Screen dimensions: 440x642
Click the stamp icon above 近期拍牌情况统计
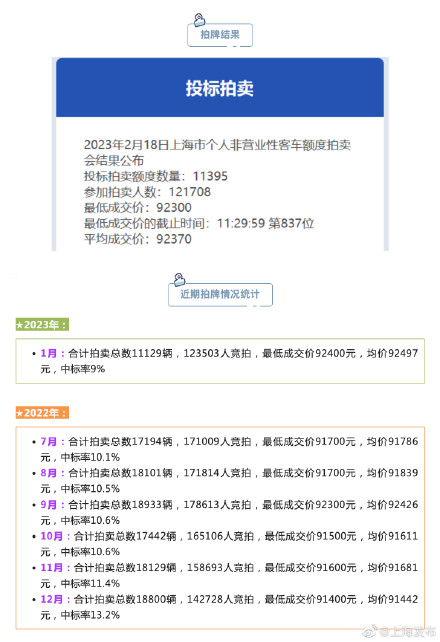point(179,280)
